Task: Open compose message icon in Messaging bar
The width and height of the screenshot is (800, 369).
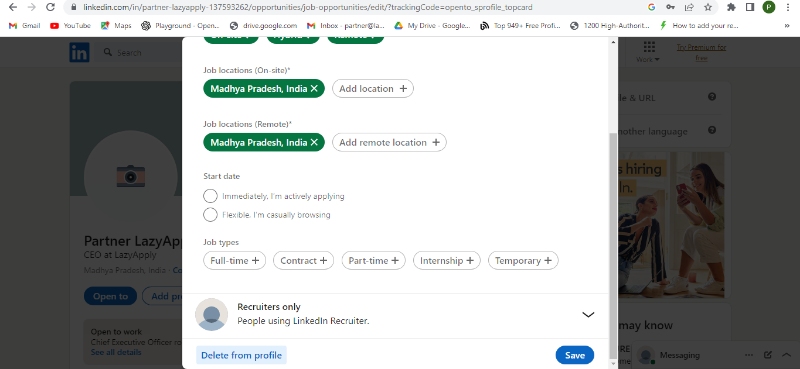Action: point(768,355)
